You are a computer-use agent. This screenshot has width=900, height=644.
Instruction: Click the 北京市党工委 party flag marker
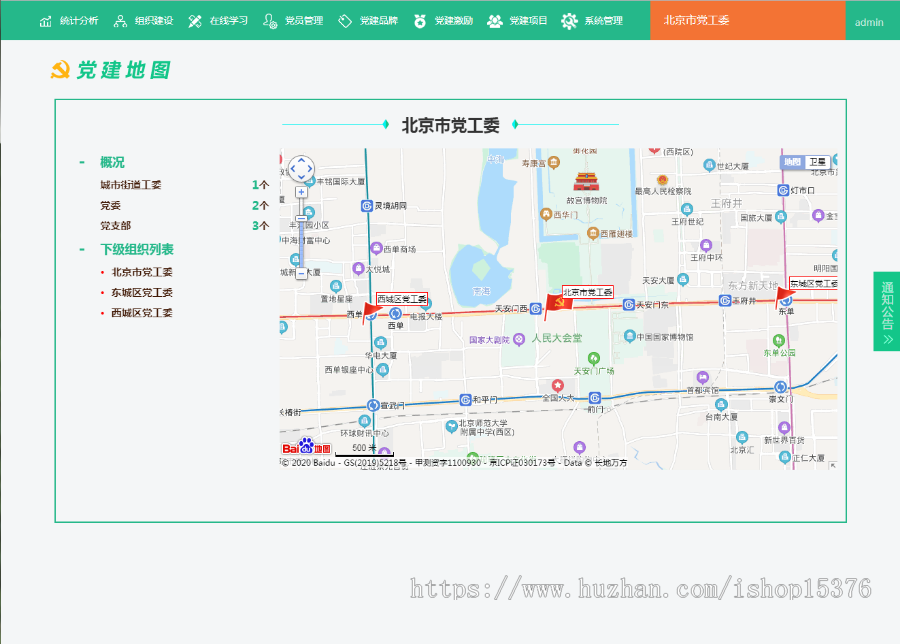coord(558,306)
